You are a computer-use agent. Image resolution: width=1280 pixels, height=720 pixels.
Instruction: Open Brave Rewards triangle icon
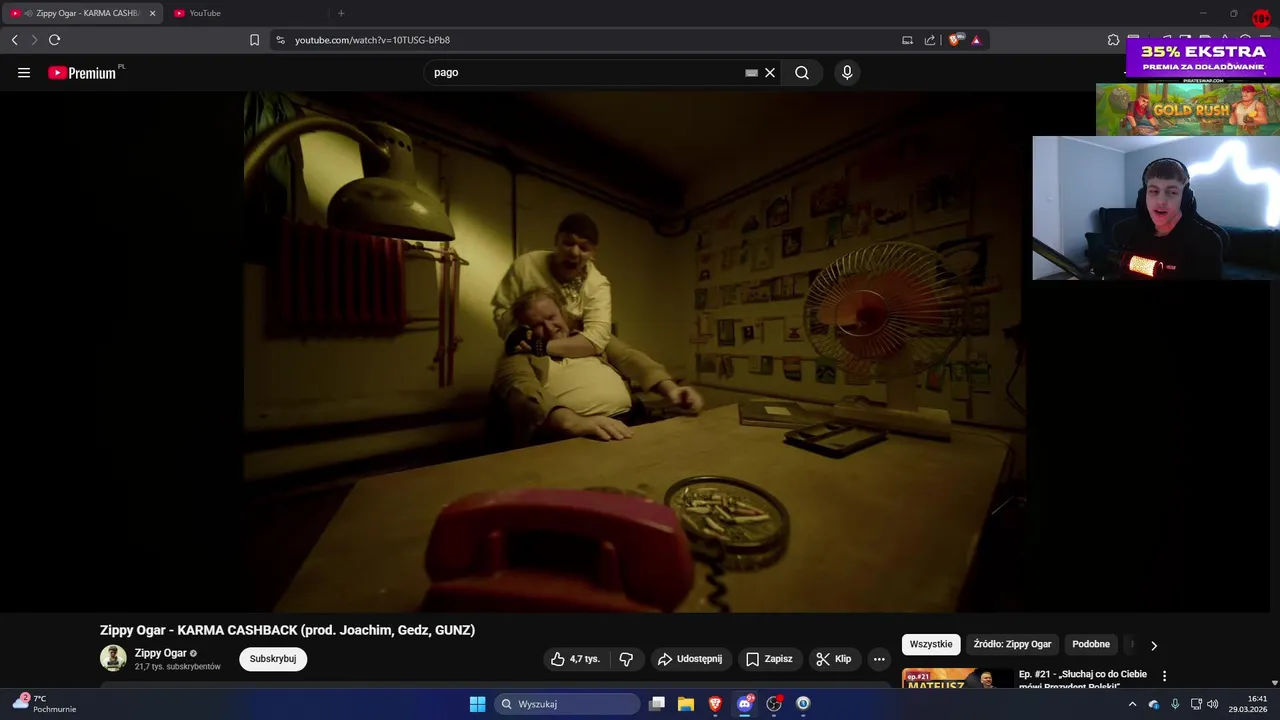[x=976, y=40]
